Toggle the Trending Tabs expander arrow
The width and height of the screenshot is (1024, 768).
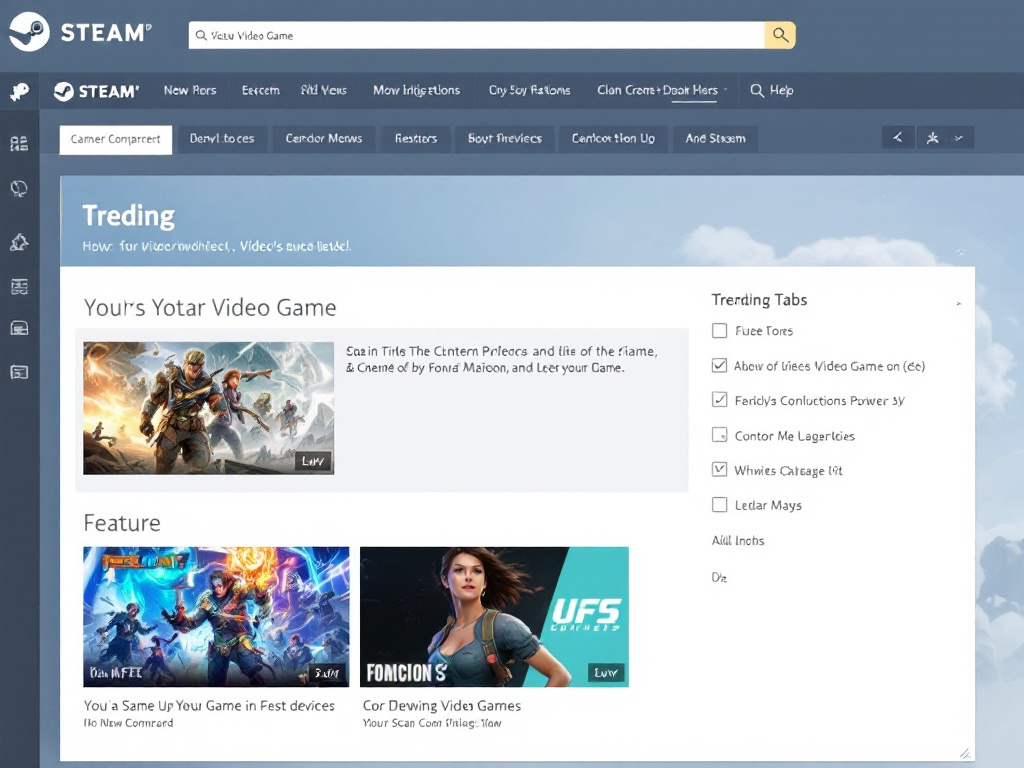pos(959,304)
